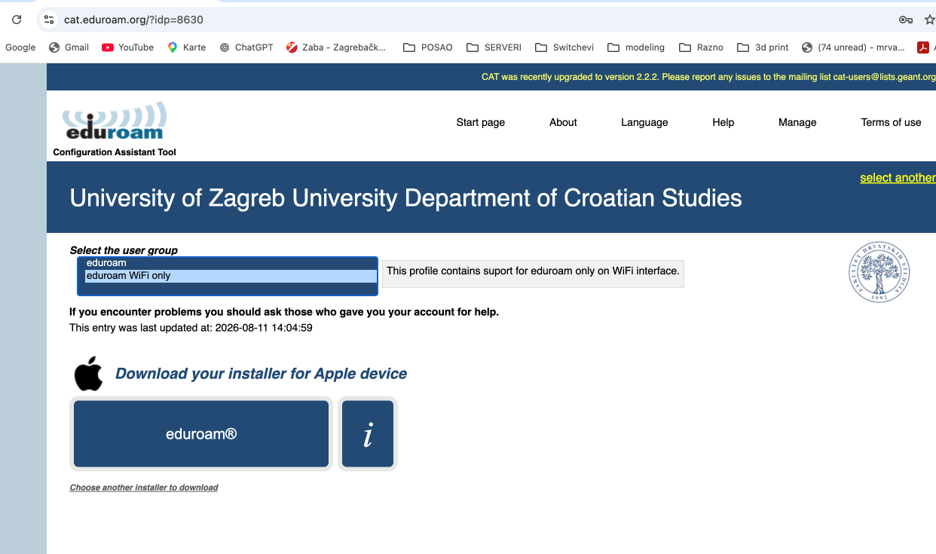Image resolution: width=936 pixels, height=554 pixels.
Task: Open the YouTube bookmark
Action: click(128, 47)
